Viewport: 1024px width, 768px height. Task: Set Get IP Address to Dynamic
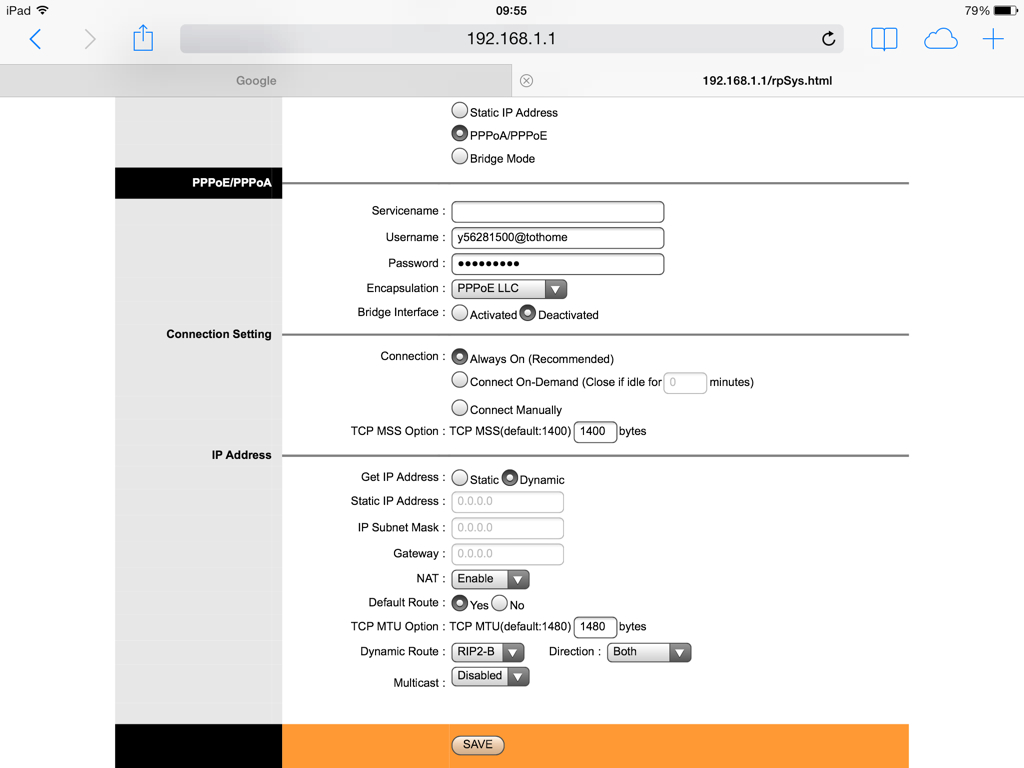pyautogui.click(x=509, y=477)
